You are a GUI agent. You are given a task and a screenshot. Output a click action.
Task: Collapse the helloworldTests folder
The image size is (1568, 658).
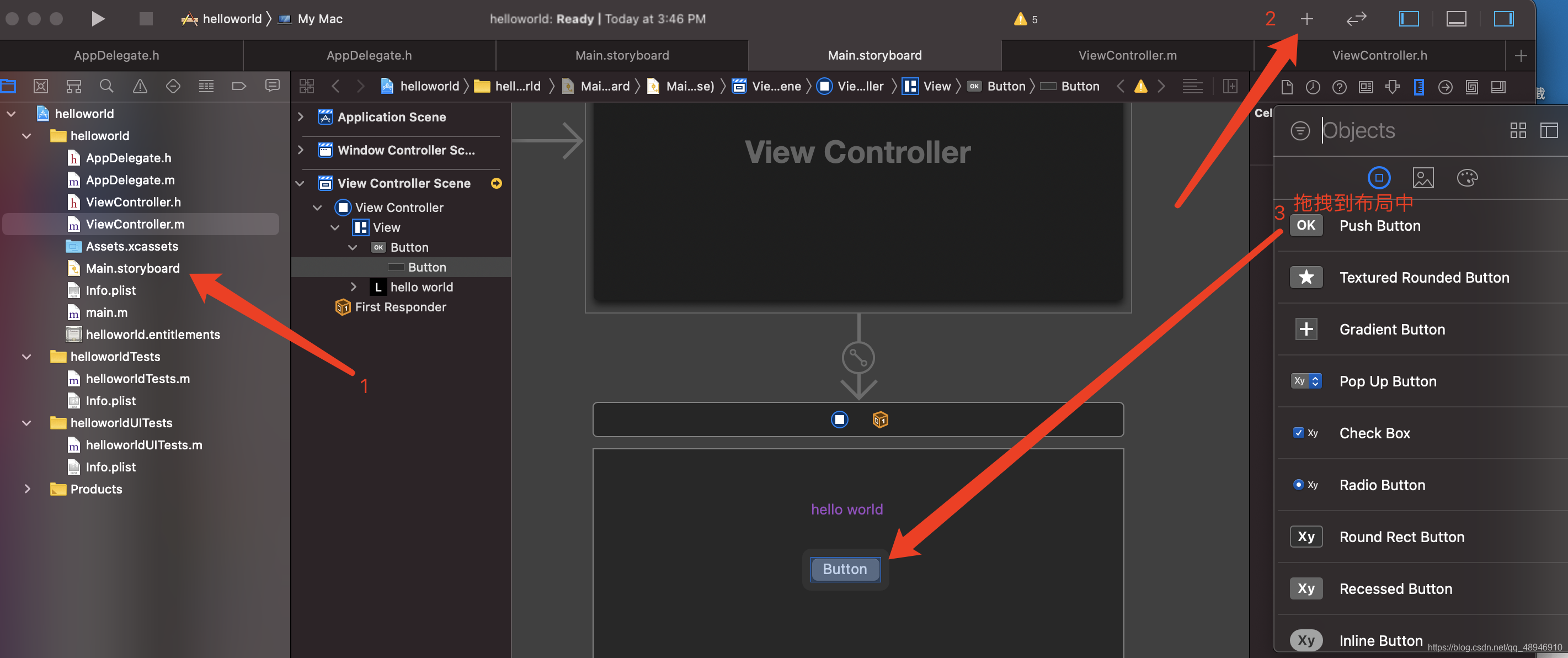tap(27, 357)
